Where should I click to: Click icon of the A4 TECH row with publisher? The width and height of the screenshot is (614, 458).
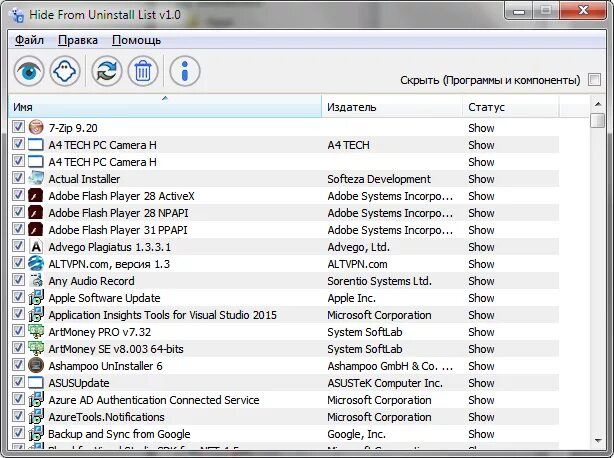36,144
